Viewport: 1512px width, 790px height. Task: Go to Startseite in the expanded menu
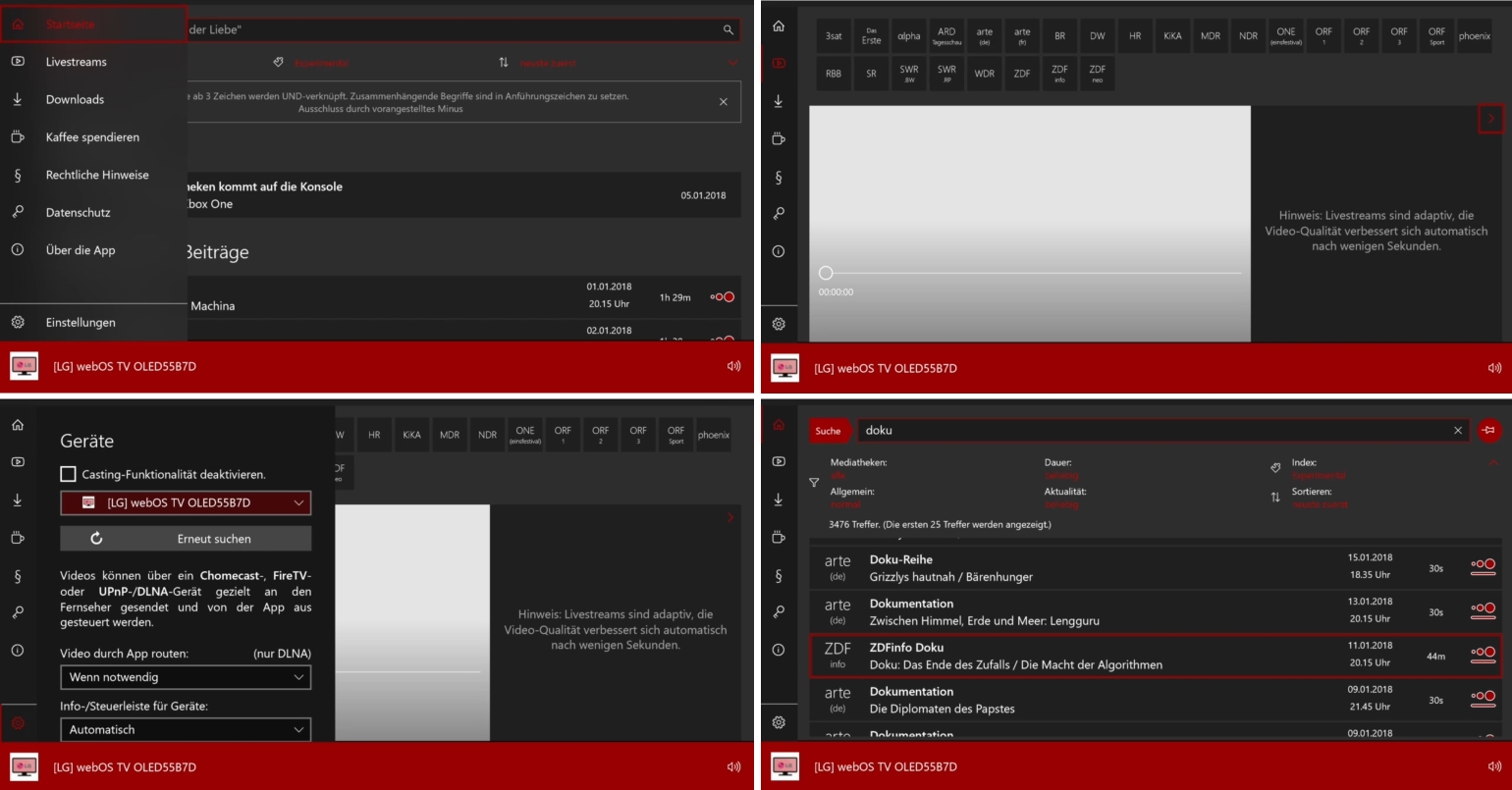pos(93,24)
